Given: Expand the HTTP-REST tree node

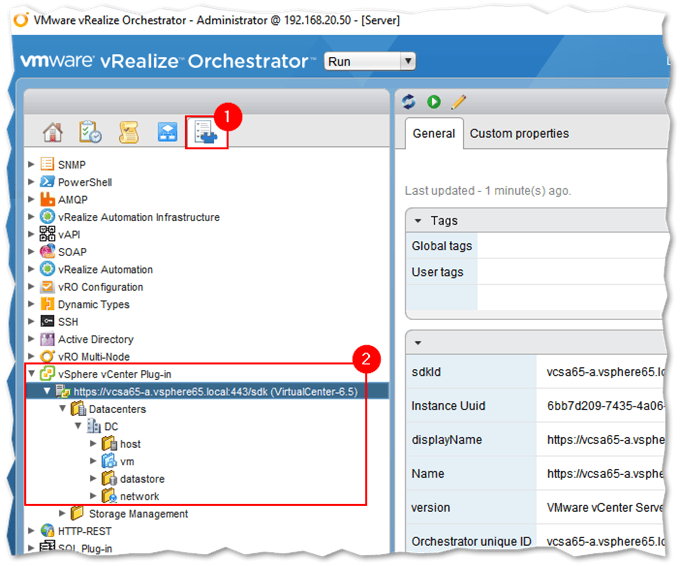Looking at the screenshot, I should (x=31, y=530).
